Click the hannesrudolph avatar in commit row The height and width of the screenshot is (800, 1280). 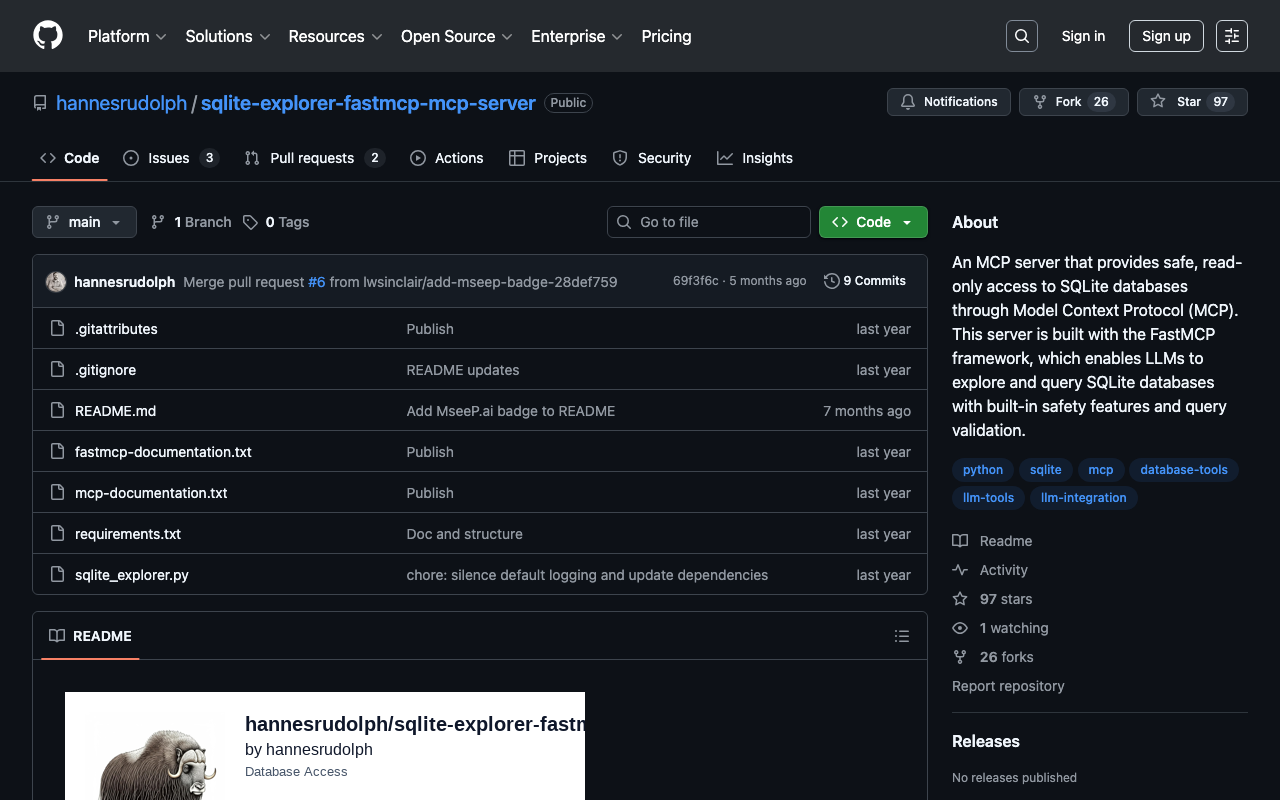[56, 282]
